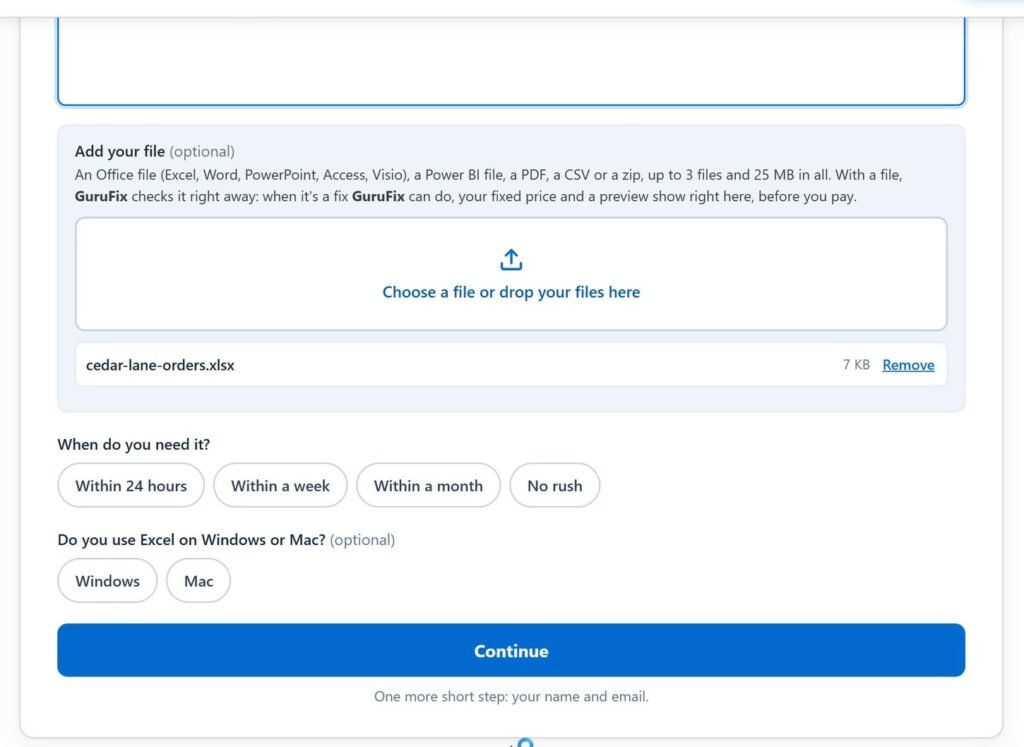
Task: Click the Continue button
Action: click(511, 650)
